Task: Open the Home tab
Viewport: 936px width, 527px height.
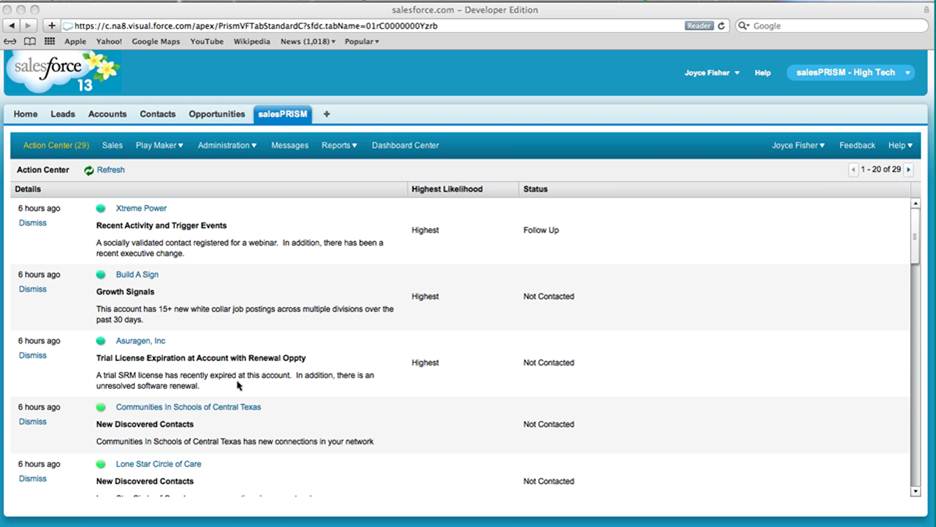Action: (x=26, y=114)
